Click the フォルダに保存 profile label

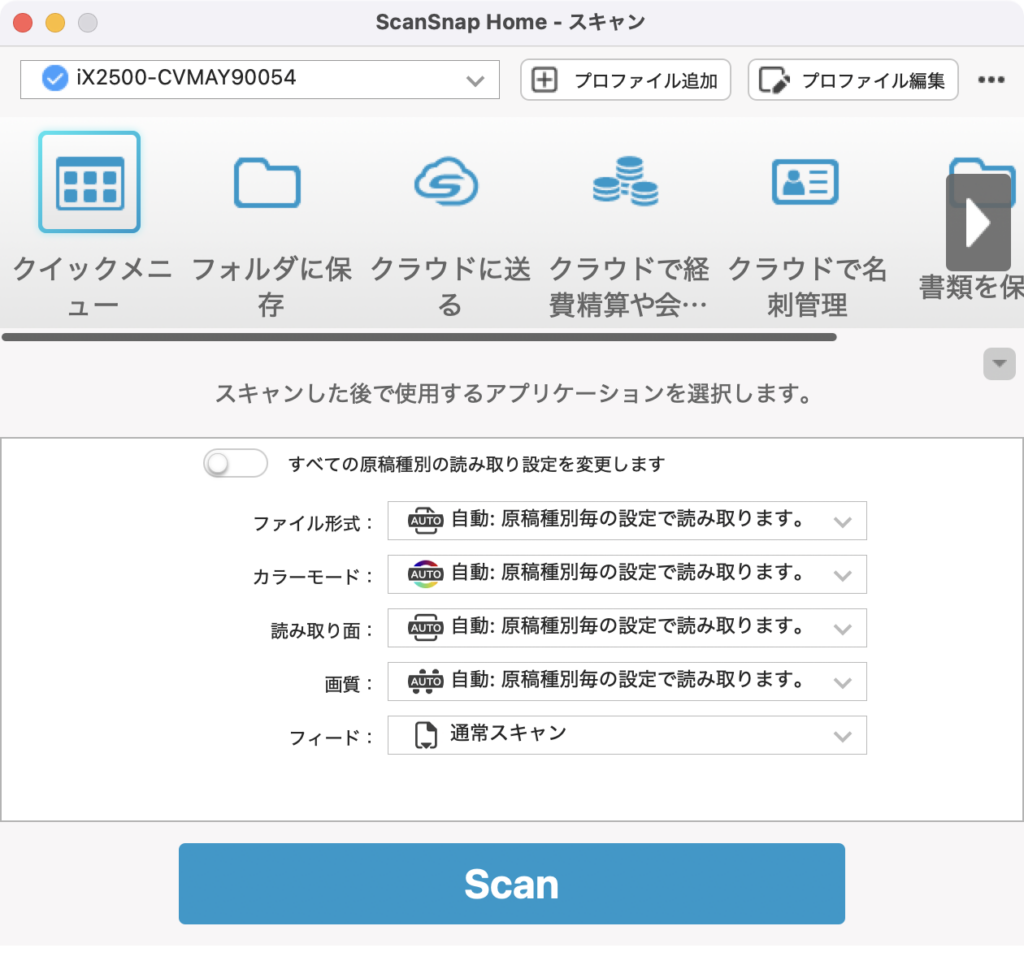[271, 287]
